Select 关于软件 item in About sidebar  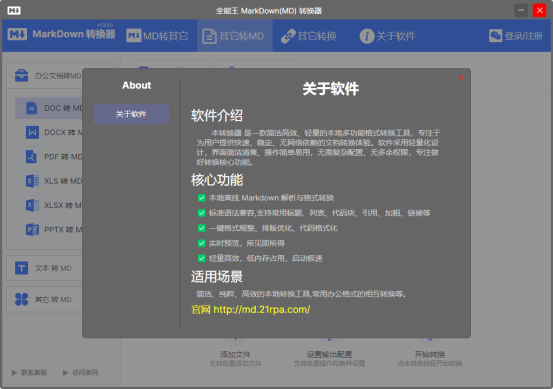click(x=131, y=114)
